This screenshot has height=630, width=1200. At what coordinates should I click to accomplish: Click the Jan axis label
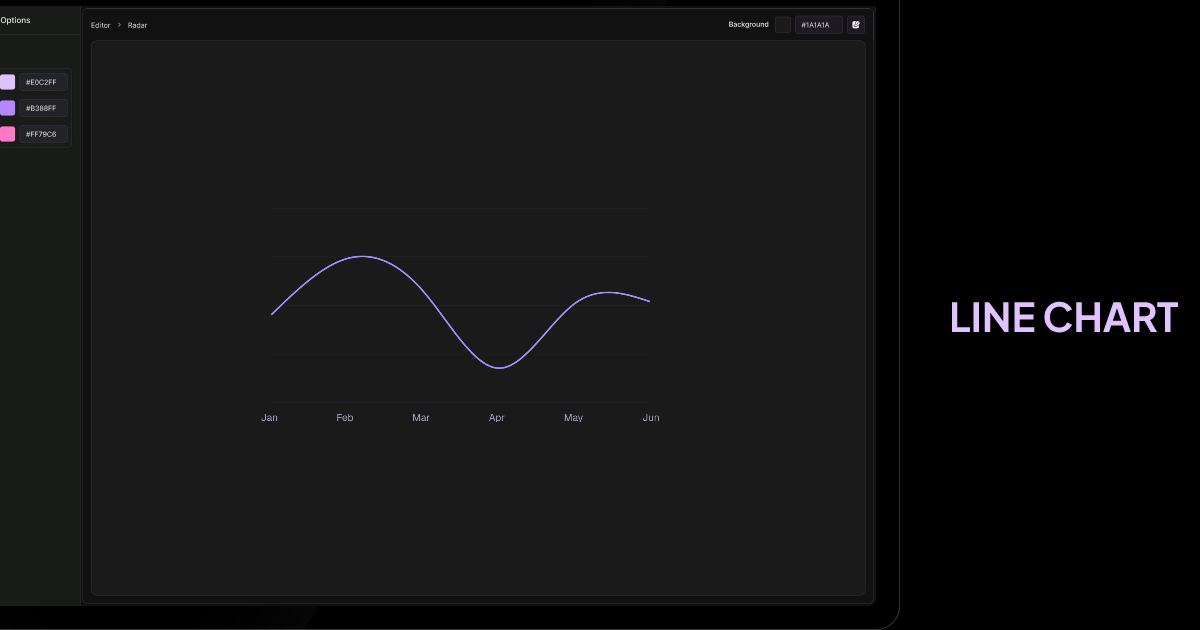tap(269, 417)
